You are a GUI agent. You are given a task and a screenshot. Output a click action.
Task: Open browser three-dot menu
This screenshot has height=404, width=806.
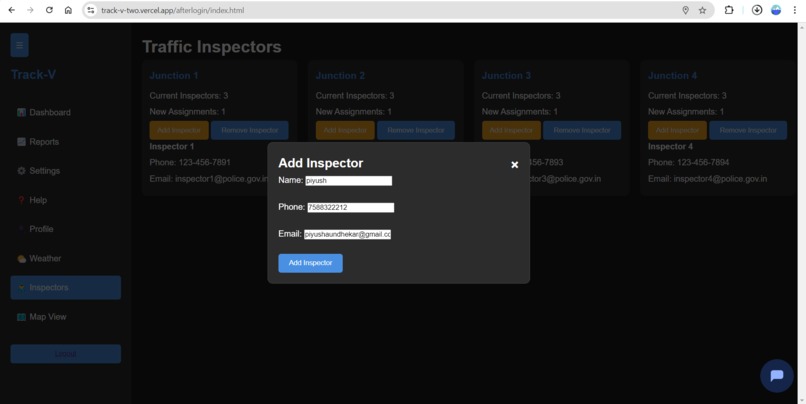click(x=795, y=10)
